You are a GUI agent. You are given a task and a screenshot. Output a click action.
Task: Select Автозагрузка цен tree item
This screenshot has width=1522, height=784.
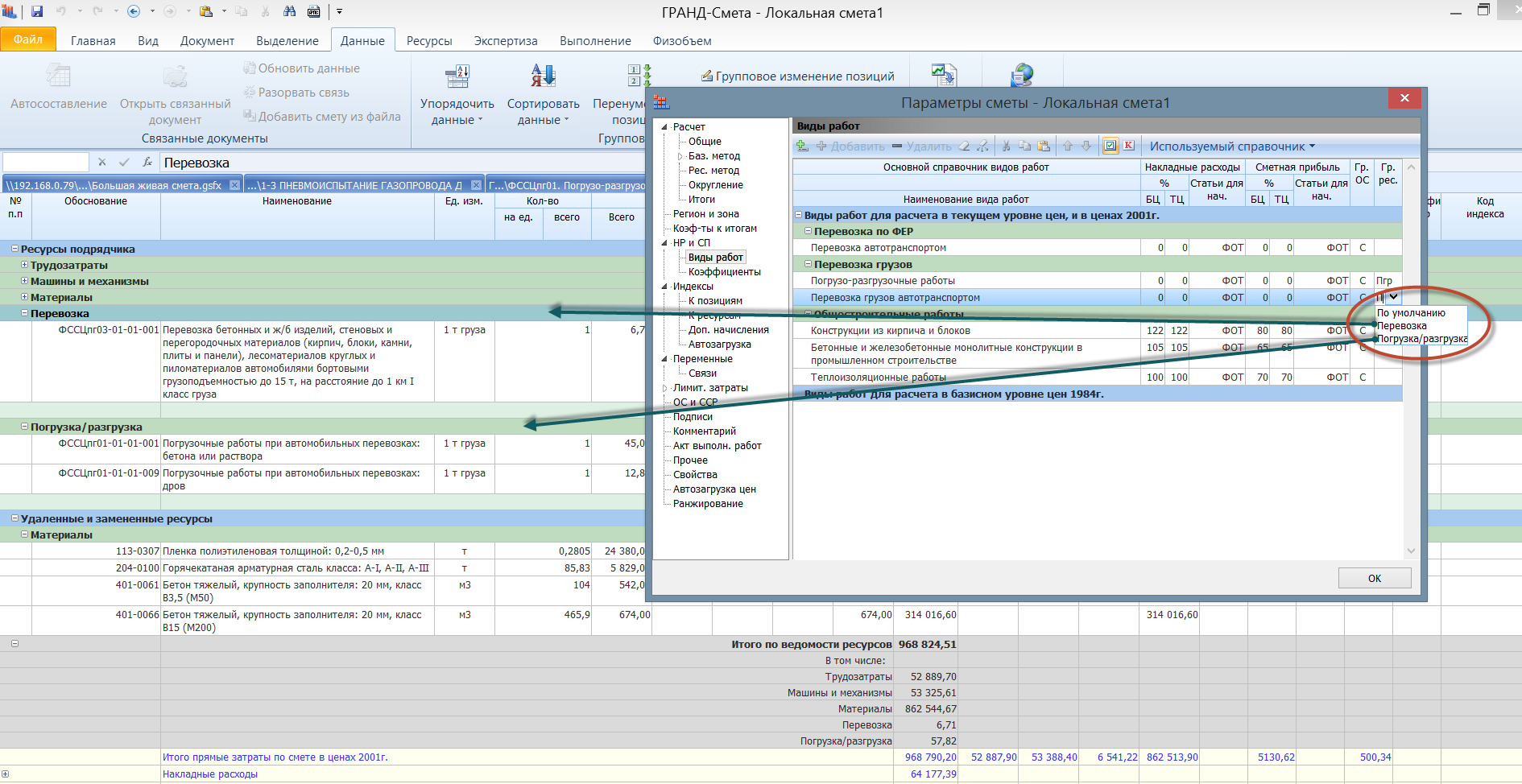coord(714,489)
